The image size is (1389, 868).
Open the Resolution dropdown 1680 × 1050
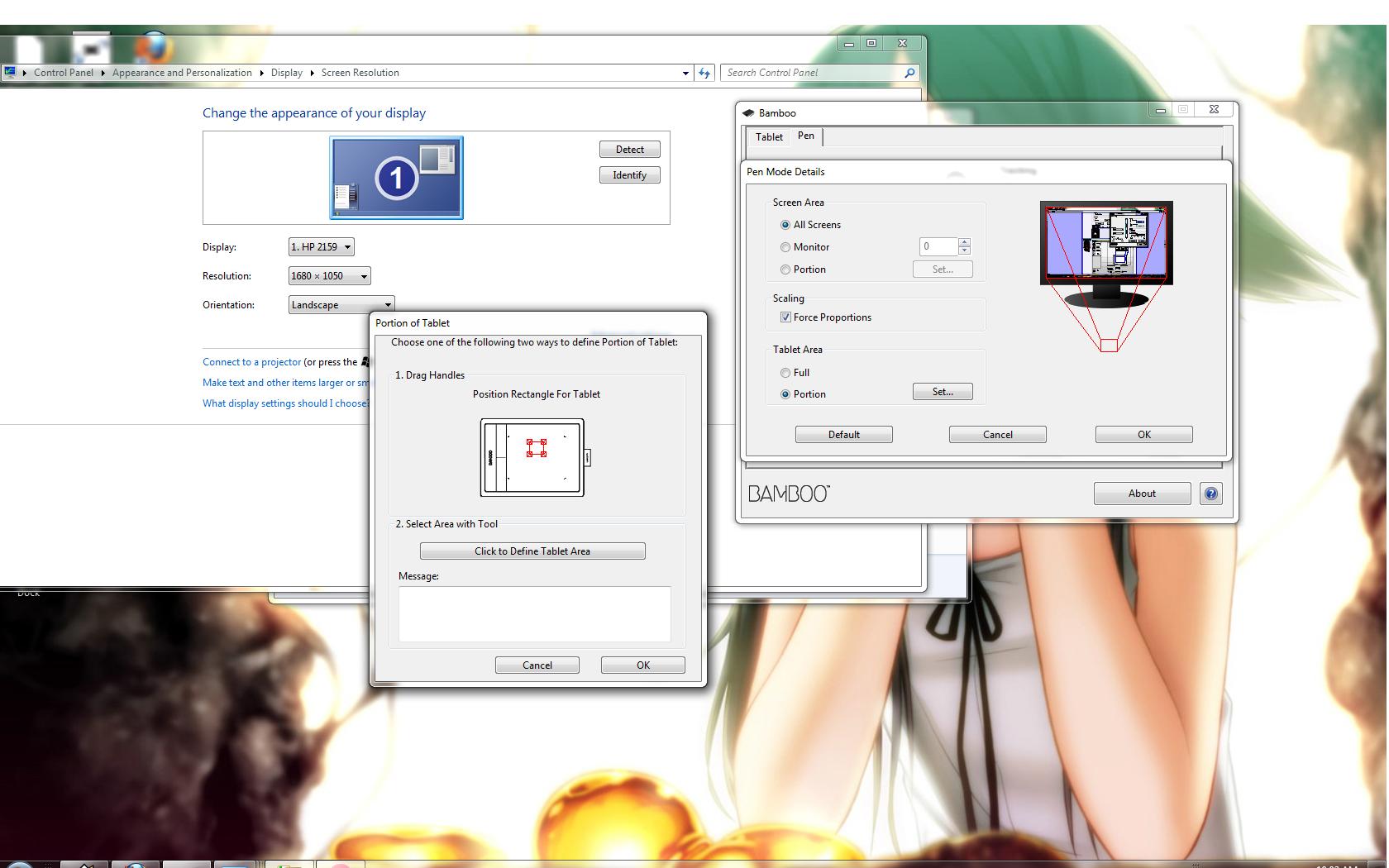tap(329, 276)
